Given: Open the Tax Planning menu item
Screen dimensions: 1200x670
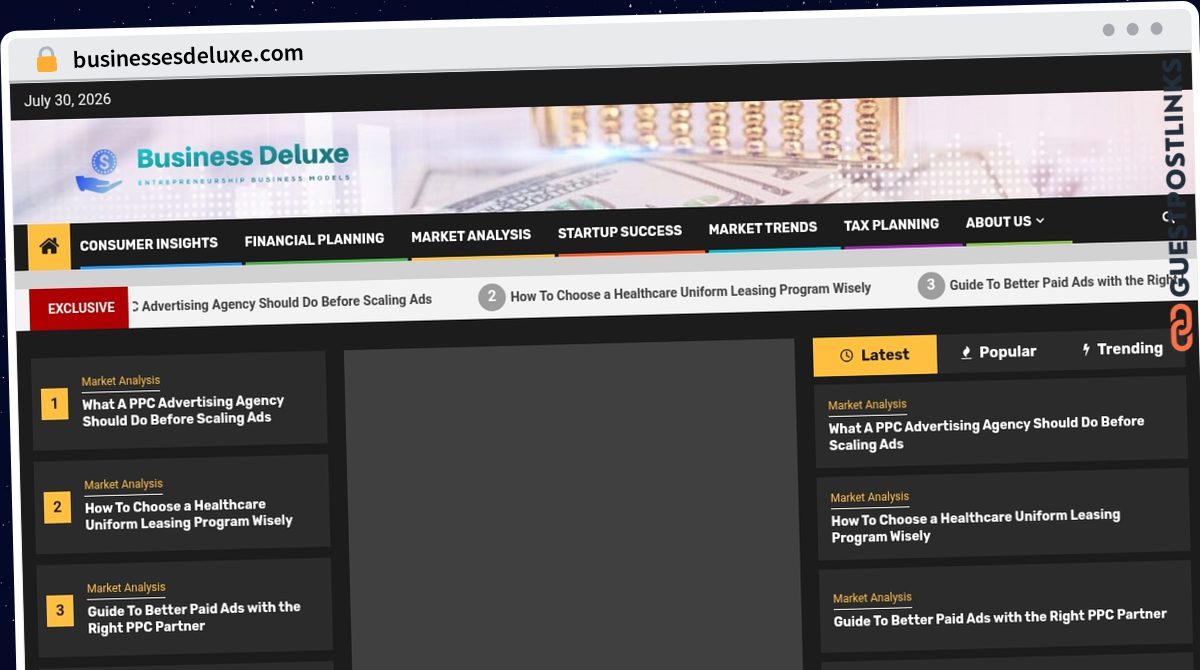Looking at the screenshot, I should click(891, 225).
